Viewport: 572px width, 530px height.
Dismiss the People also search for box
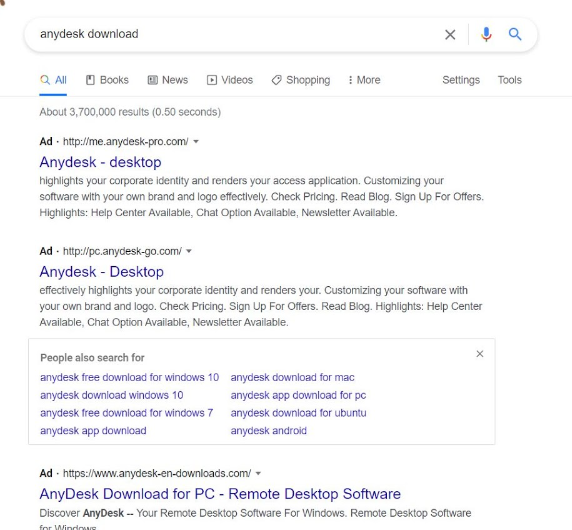pyautogui.click(x=480, y=354)
